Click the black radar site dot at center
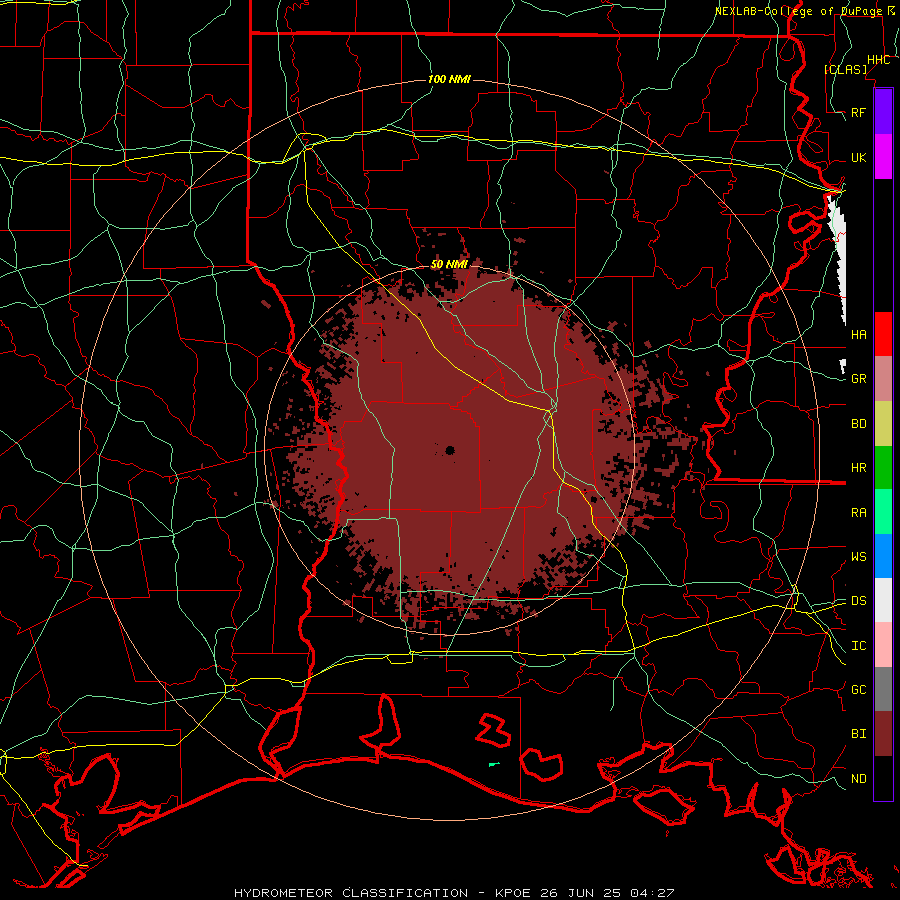 (449, 451)
